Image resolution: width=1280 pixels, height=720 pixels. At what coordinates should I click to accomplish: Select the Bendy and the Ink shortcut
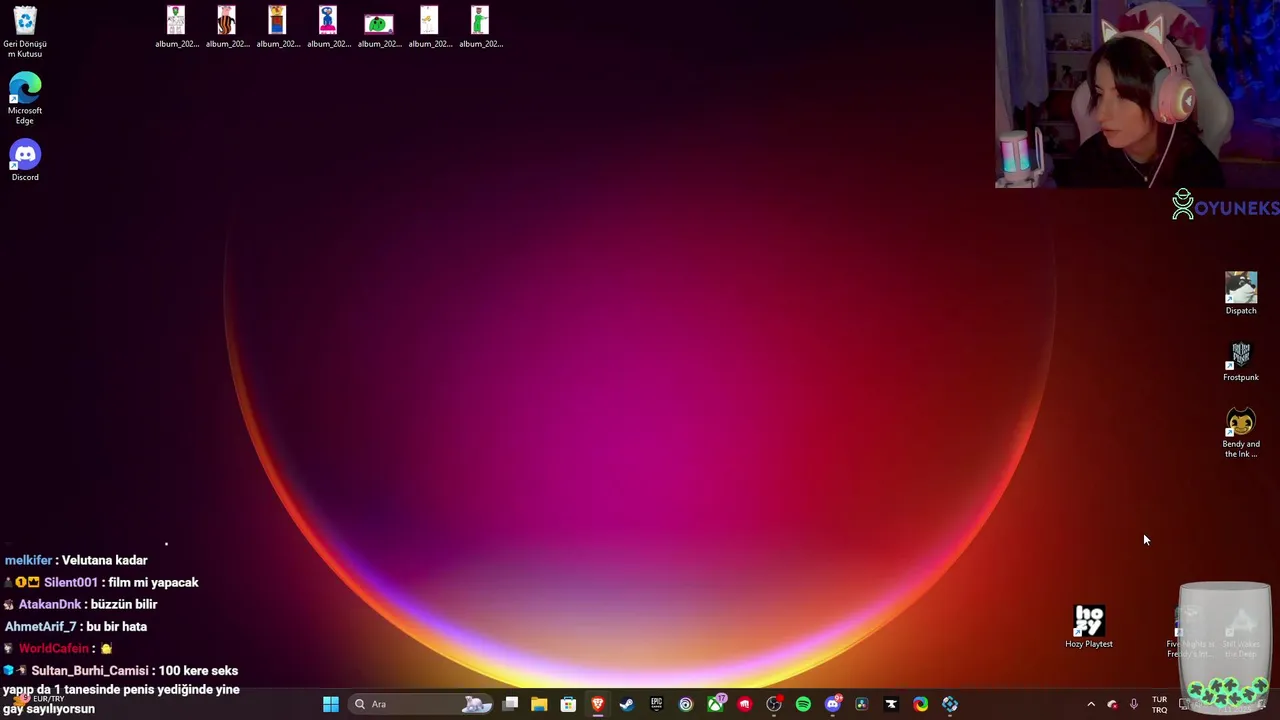pos(1241,433)
